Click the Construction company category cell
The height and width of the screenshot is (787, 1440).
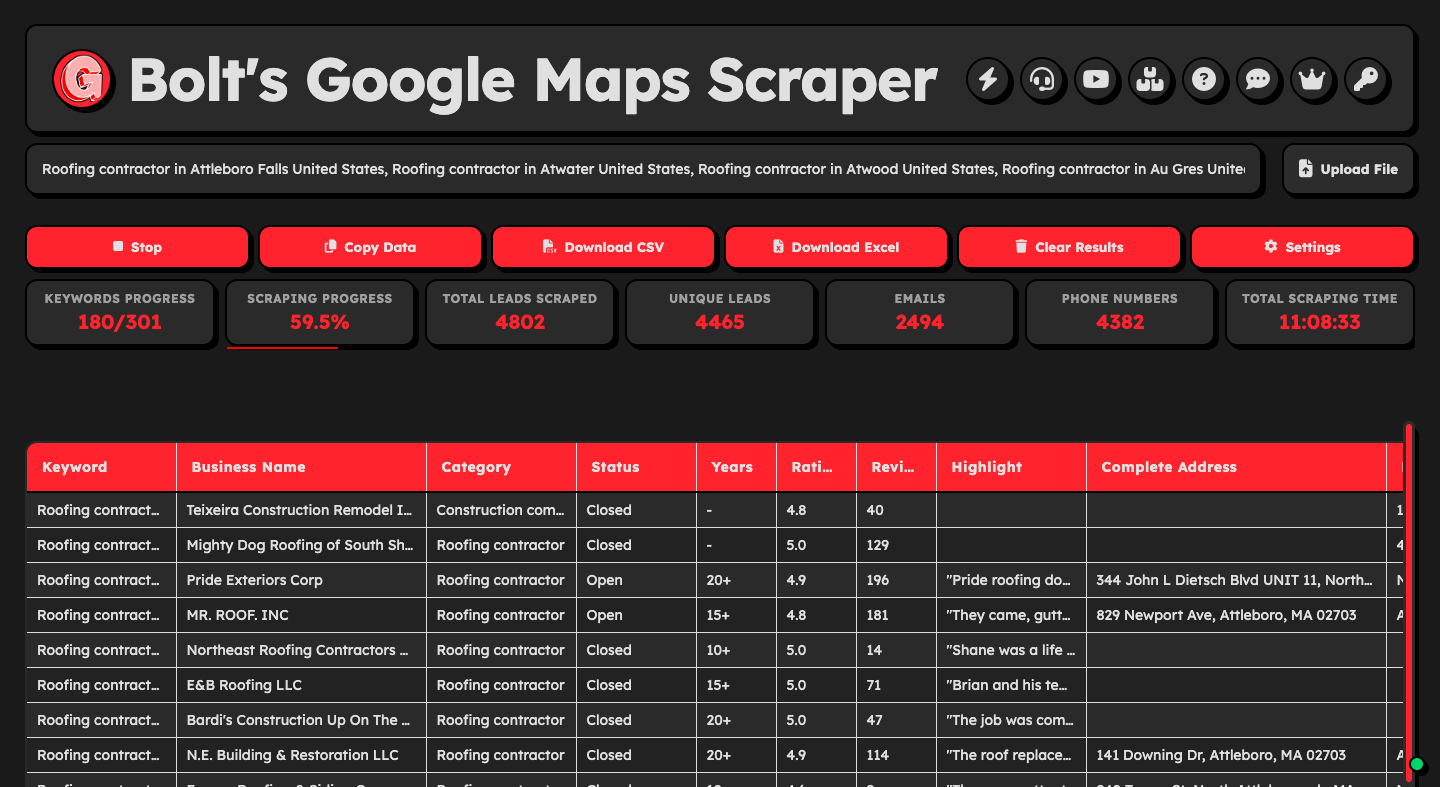(502, 510)
